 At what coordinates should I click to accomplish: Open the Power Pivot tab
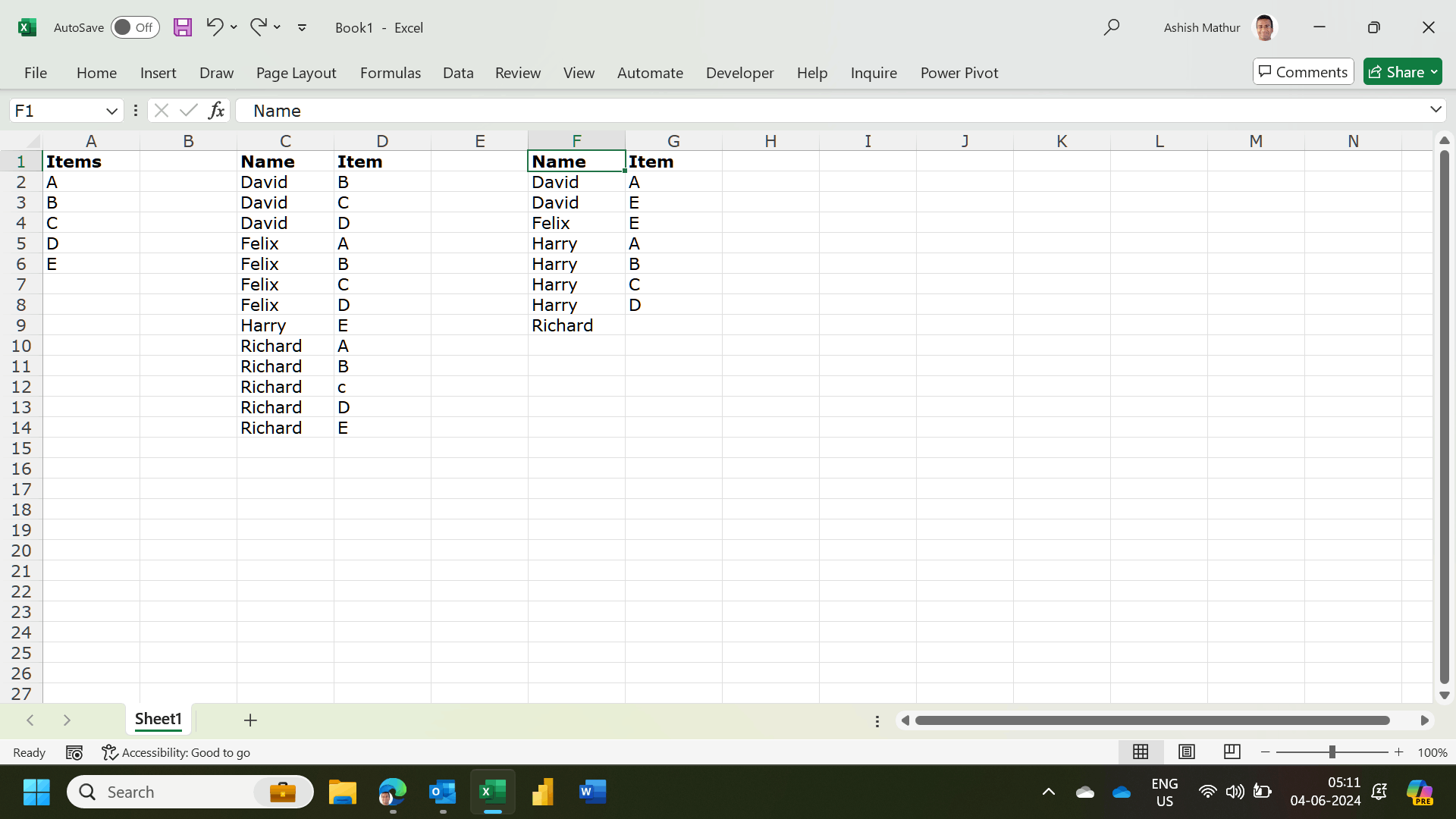click(959, 73)
